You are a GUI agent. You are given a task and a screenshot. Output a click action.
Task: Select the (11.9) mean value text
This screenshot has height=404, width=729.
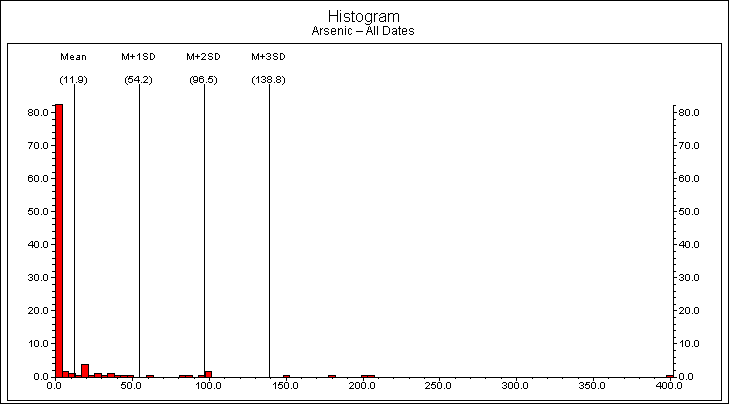[x=73, y=79]
